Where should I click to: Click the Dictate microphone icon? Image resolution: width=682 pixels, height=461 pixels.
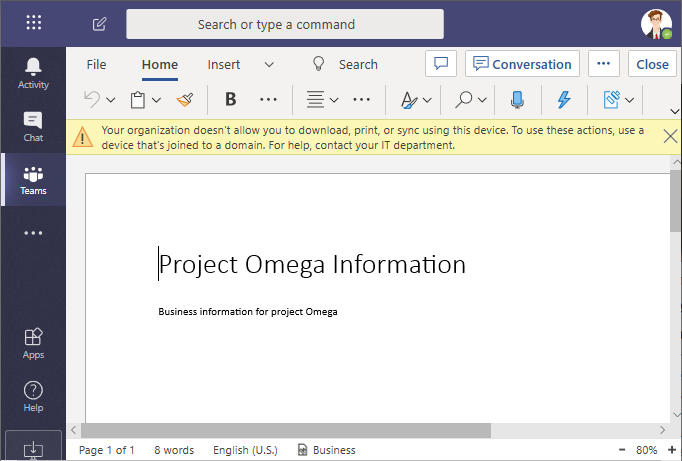point(517,99)
